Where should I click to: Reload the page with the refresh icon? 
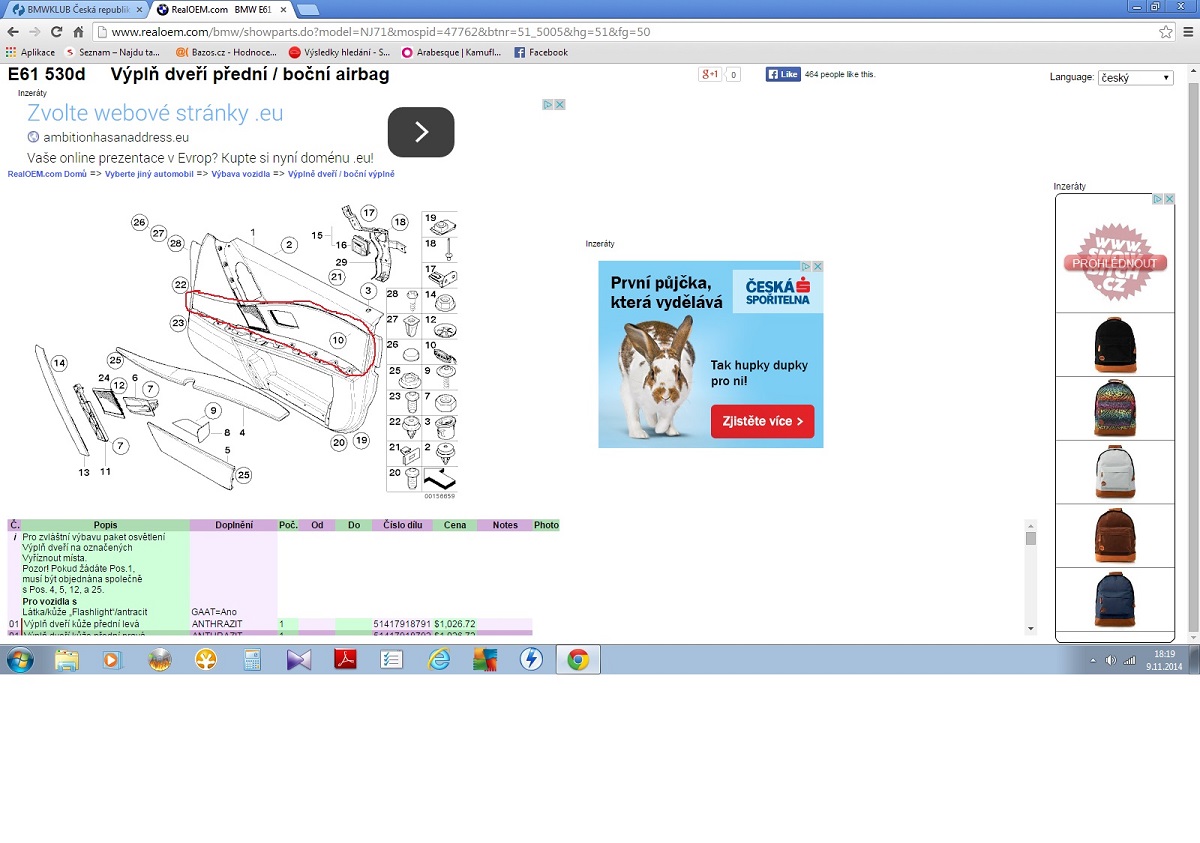pyautogui.click(x=58, y=32)
